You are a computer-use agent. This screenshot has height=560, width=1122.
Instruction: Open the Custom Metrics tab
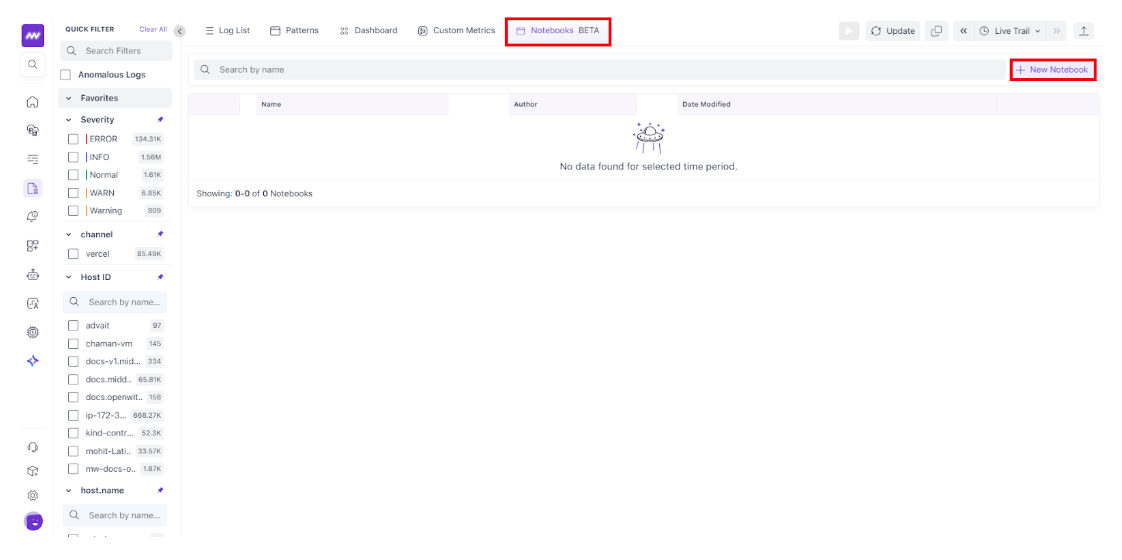coord(456,31)
